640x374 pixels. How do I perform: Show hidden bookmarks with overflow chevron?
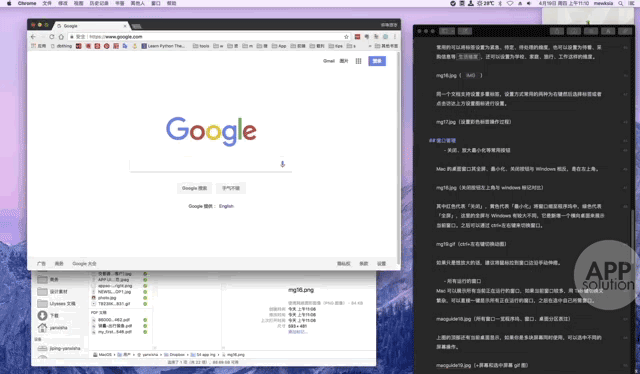(370, 46)
